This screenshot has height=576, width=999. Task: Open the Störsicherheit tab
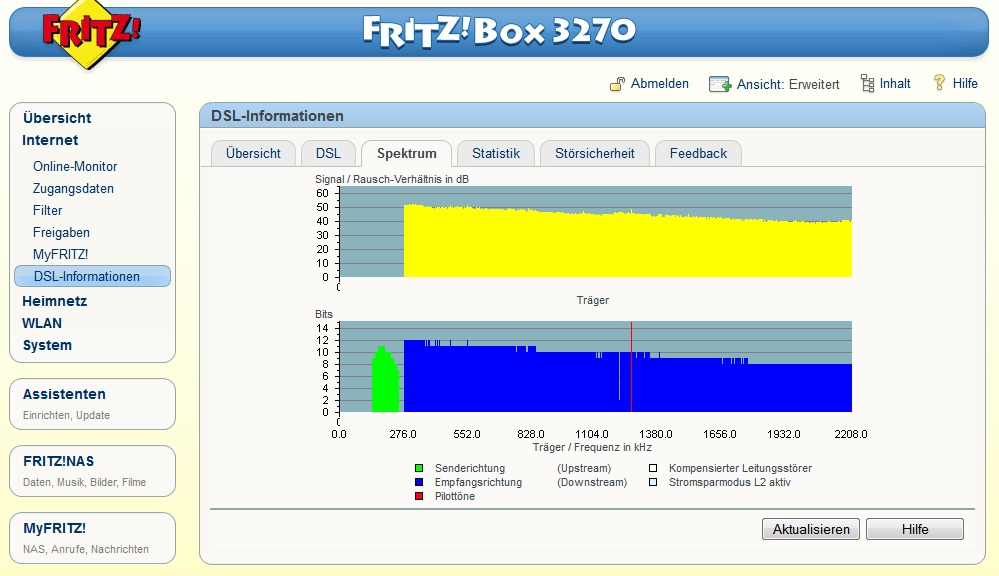(594, 154)
